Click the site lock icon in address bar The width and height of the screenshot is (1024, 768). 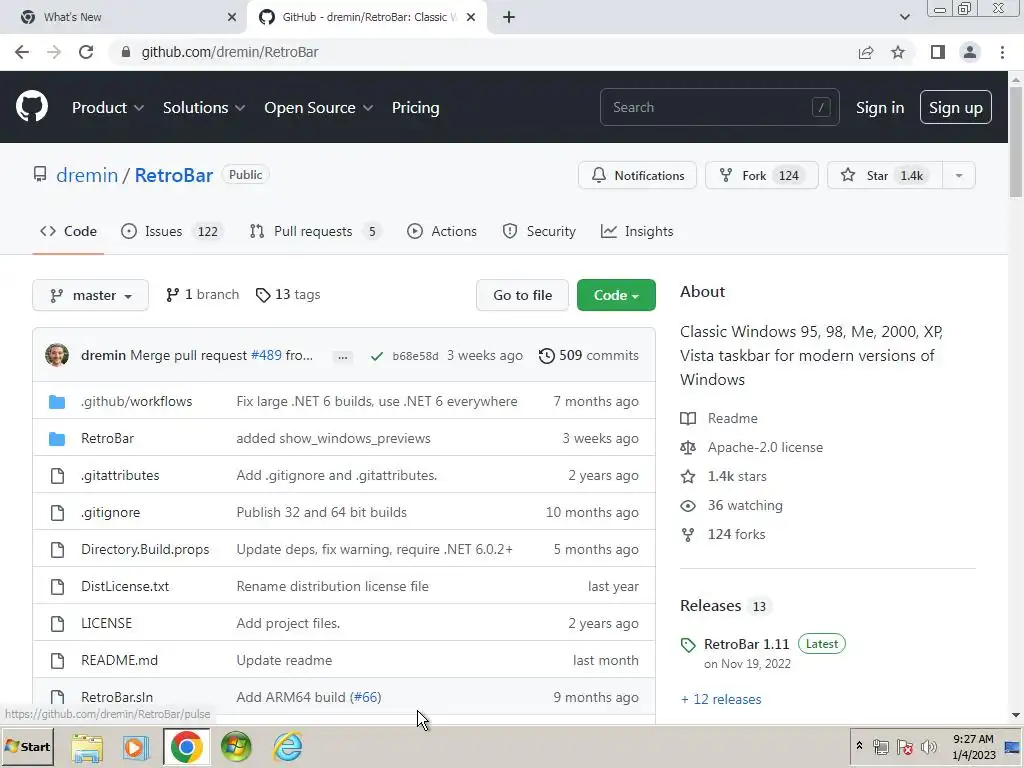pyautogui.click(x=126, y=52)
